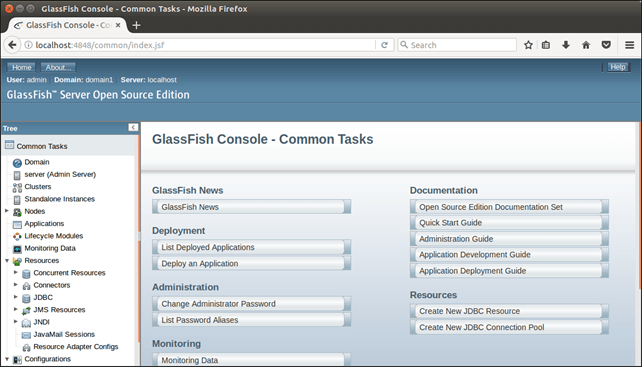Click the Clusters icon in tree
Viewport: 642px width, 367px height.
17,187
